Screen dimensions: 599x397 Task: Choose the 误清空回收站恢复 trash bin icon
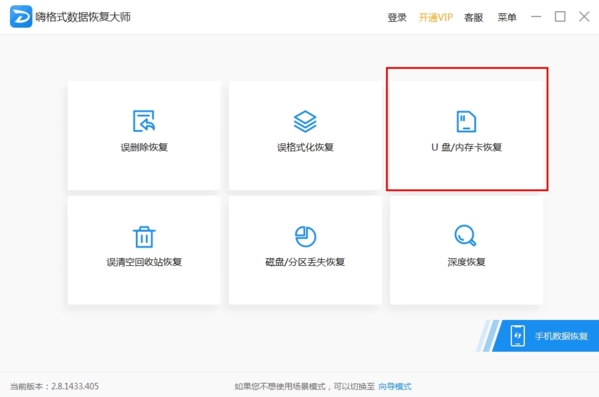[x=144, y=237]
